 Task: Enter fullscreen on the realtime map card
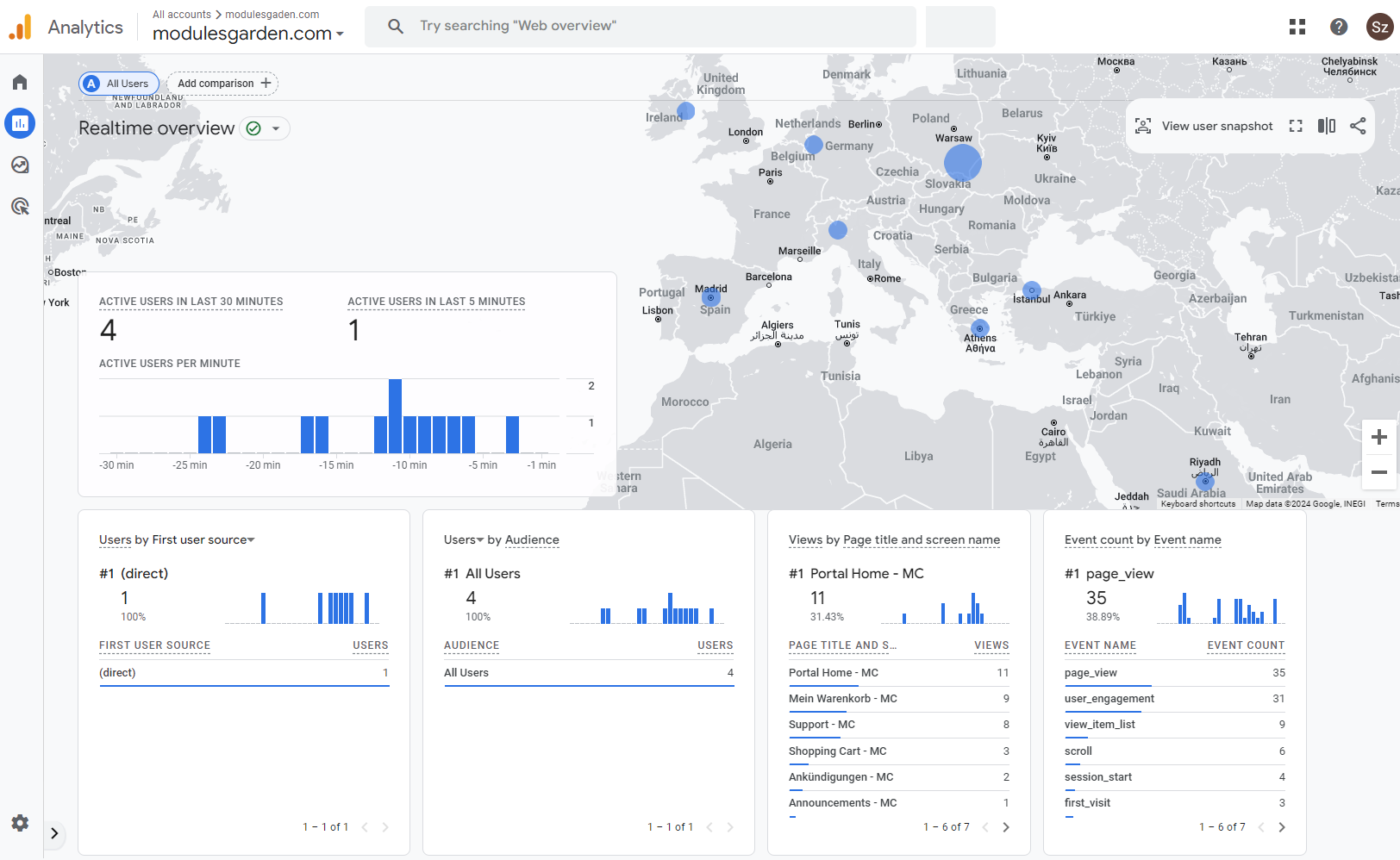(1296, 126)
